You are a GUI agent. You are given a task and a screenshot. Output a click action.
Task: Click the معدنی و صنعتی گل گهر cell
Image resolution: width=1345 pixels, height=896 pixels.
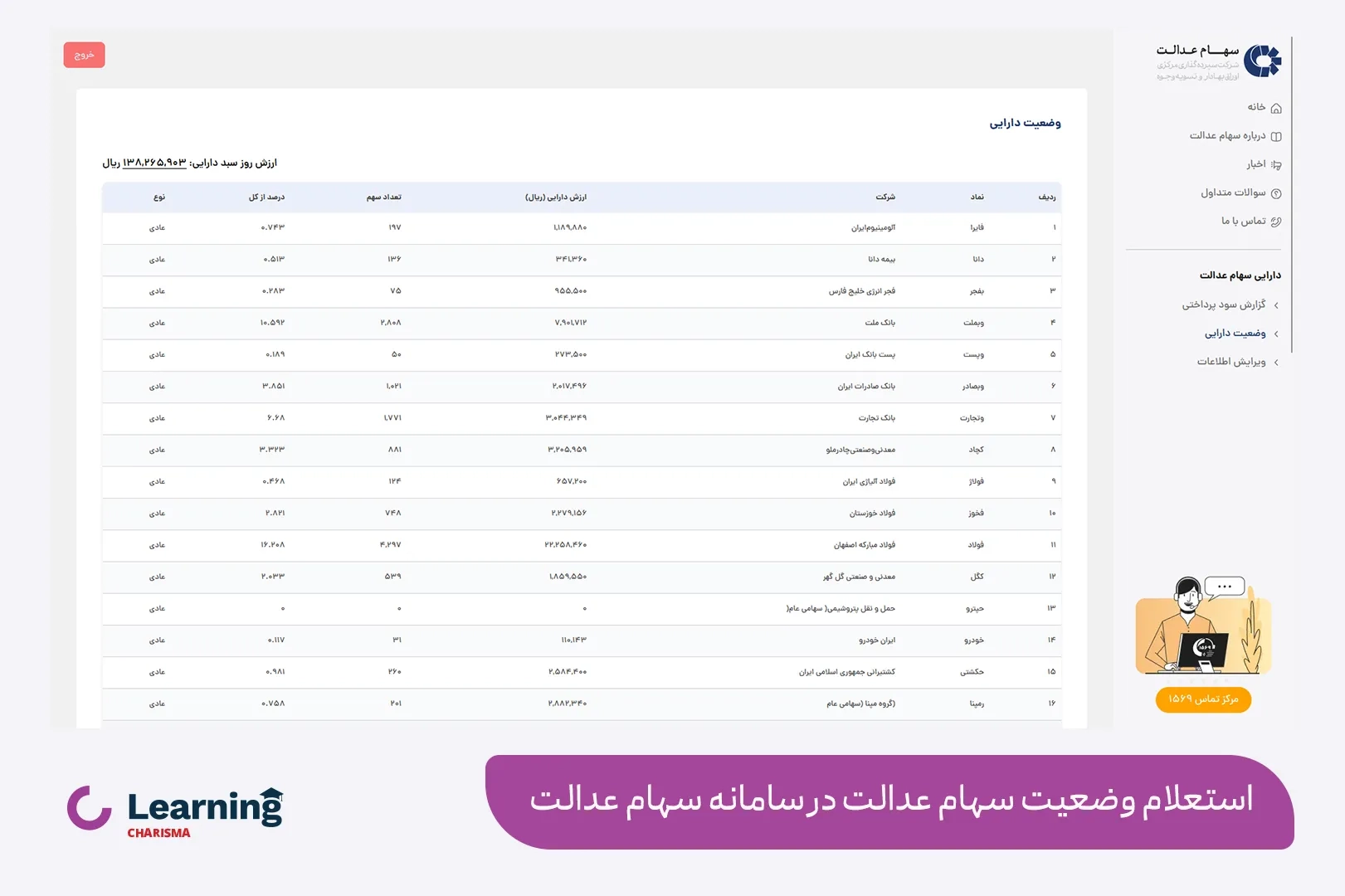tap(859, 577)
